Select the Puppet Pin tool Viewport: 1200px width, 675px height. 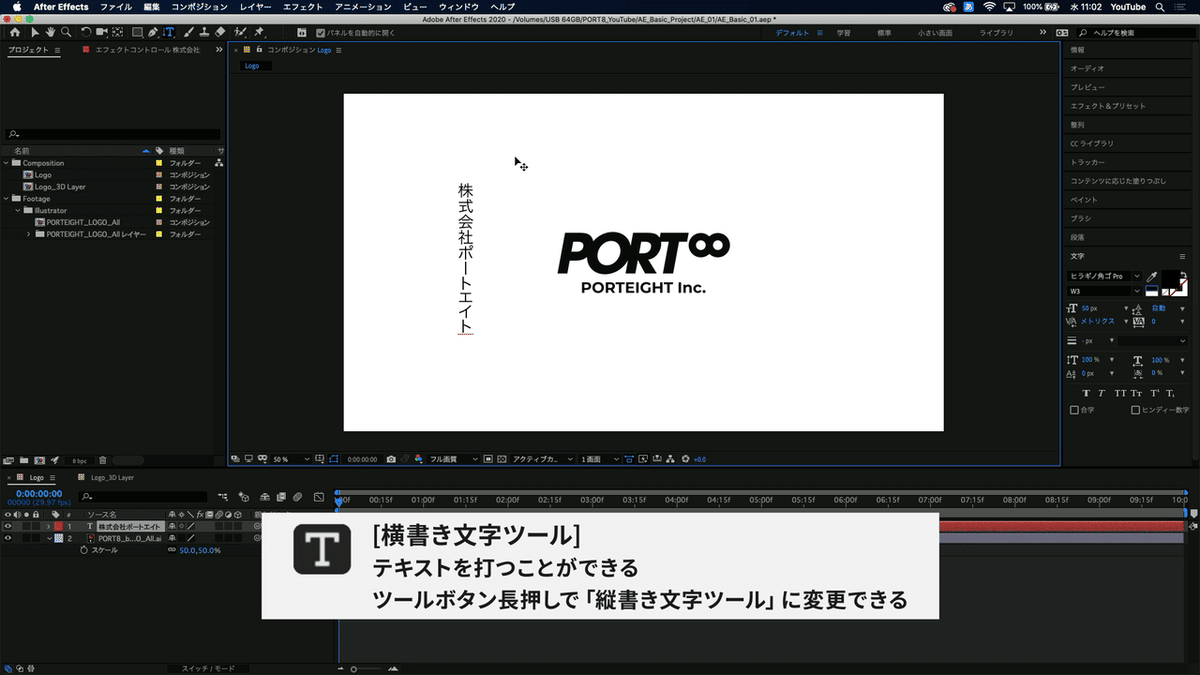tap(258, 32)
